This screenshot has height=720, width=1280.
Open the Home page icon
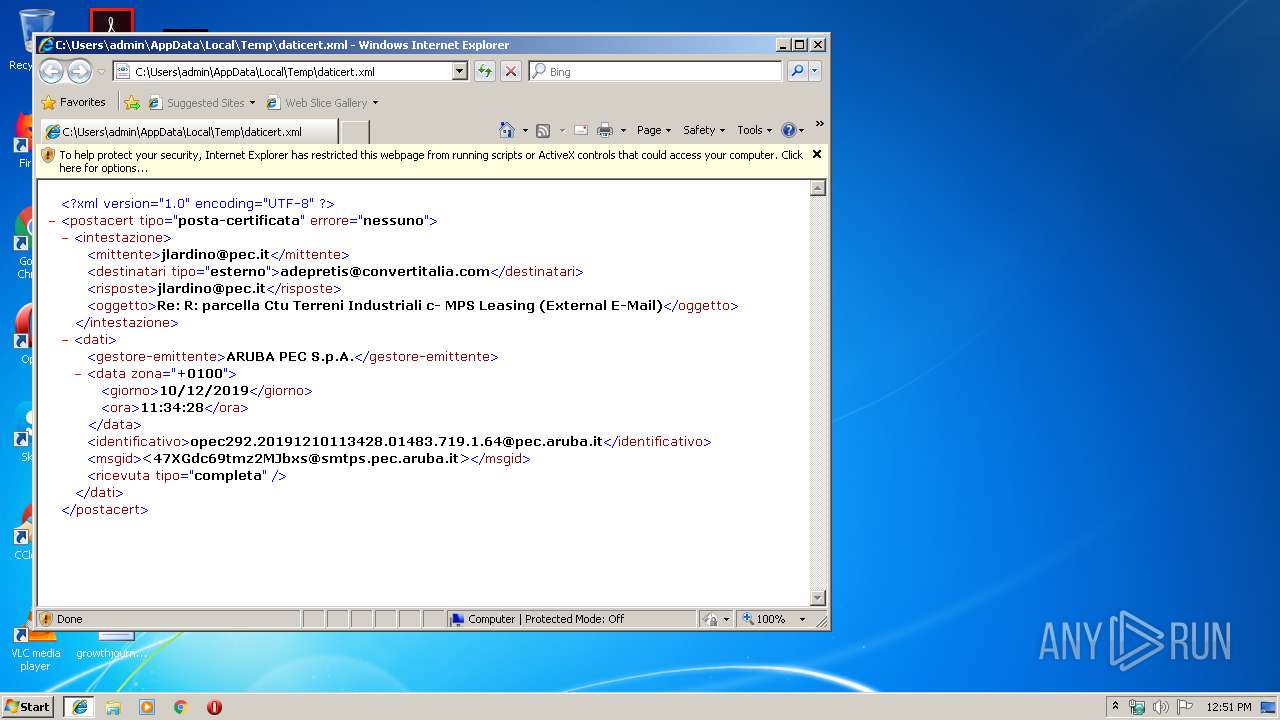507,130
